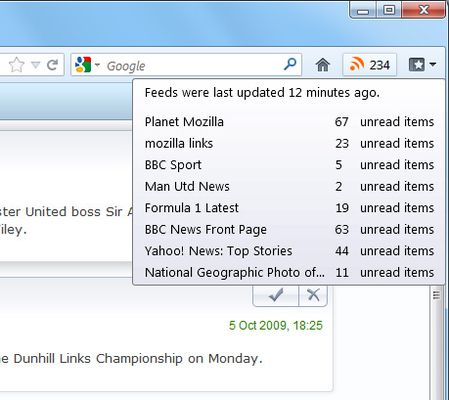
Task: Open National Geographic Photo of... feed
Action: (x=289, y=272)
